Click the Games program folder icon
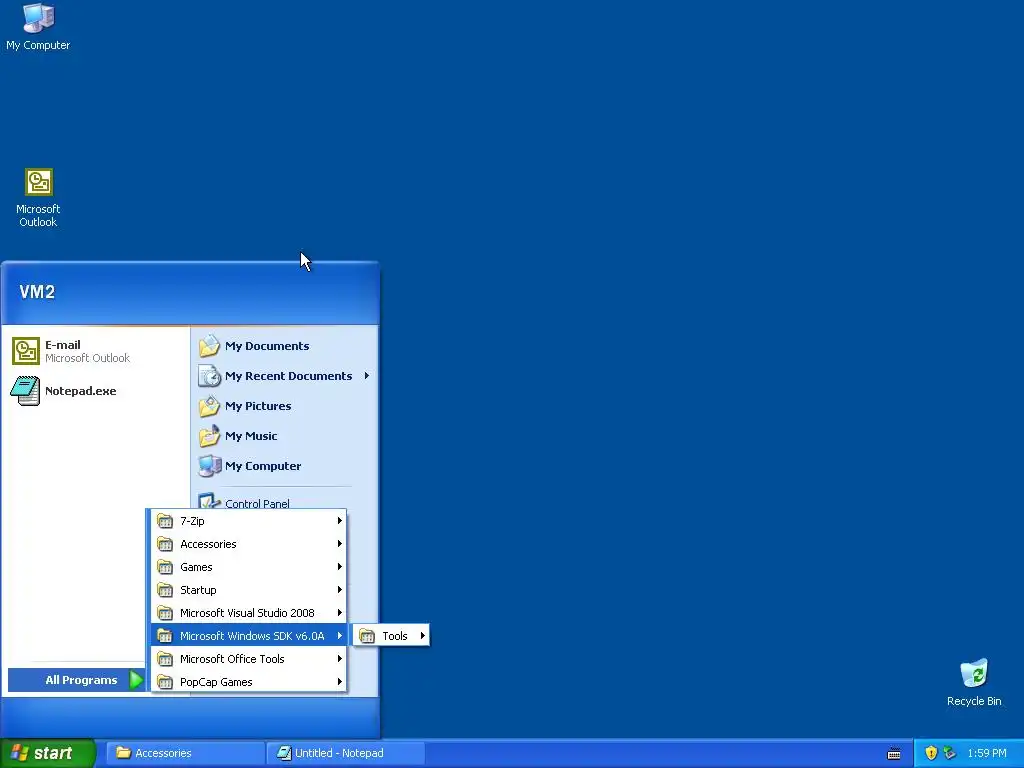The image size is (1024, 768). pyautogui.click(x=165, y=566)
